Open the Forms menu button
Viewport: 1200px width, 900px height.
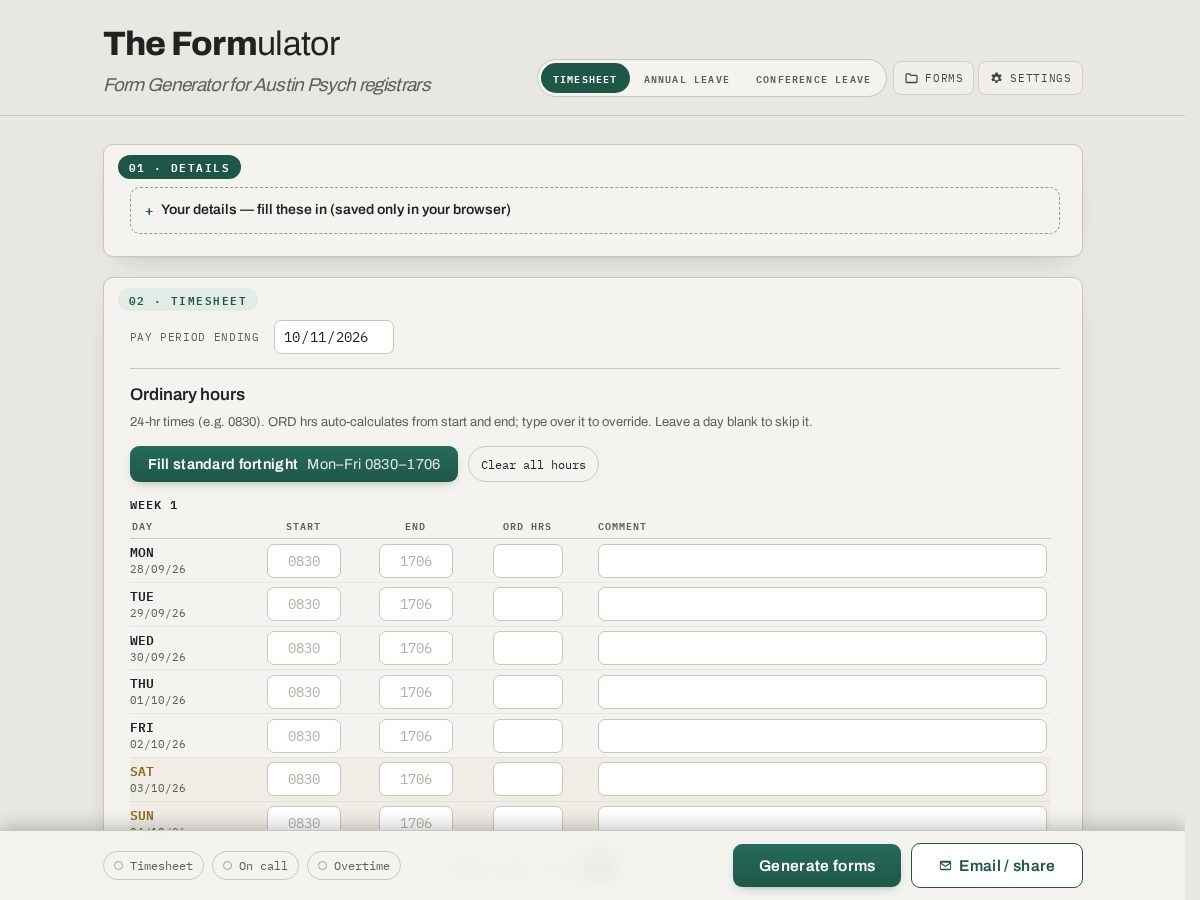pos(933,78)
